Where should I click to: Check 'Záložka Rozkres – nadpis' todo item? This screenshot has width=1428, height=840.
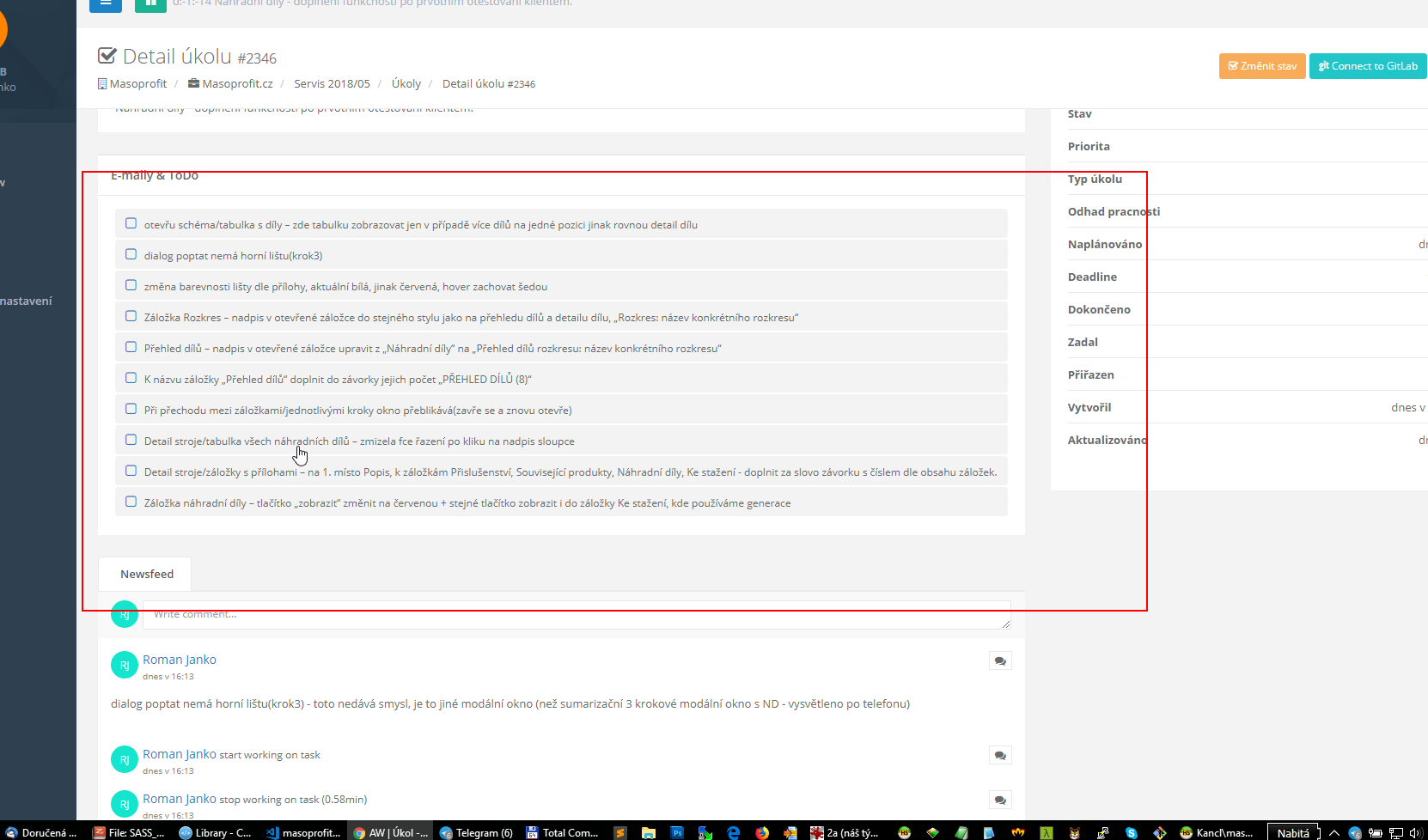pyautogui.click(x=131, y=316)
